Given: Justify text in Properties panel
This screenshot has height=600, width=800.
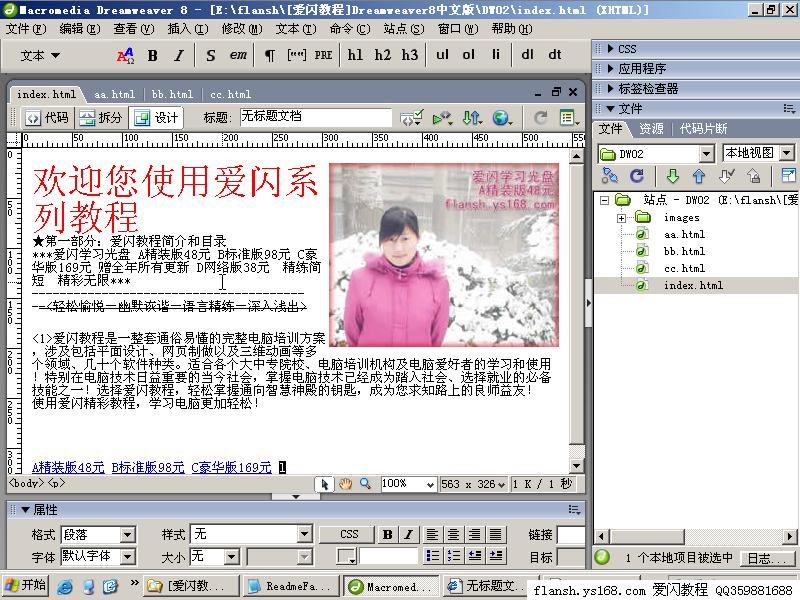Looking at the screenshot, I should click(x=495, y=535).
